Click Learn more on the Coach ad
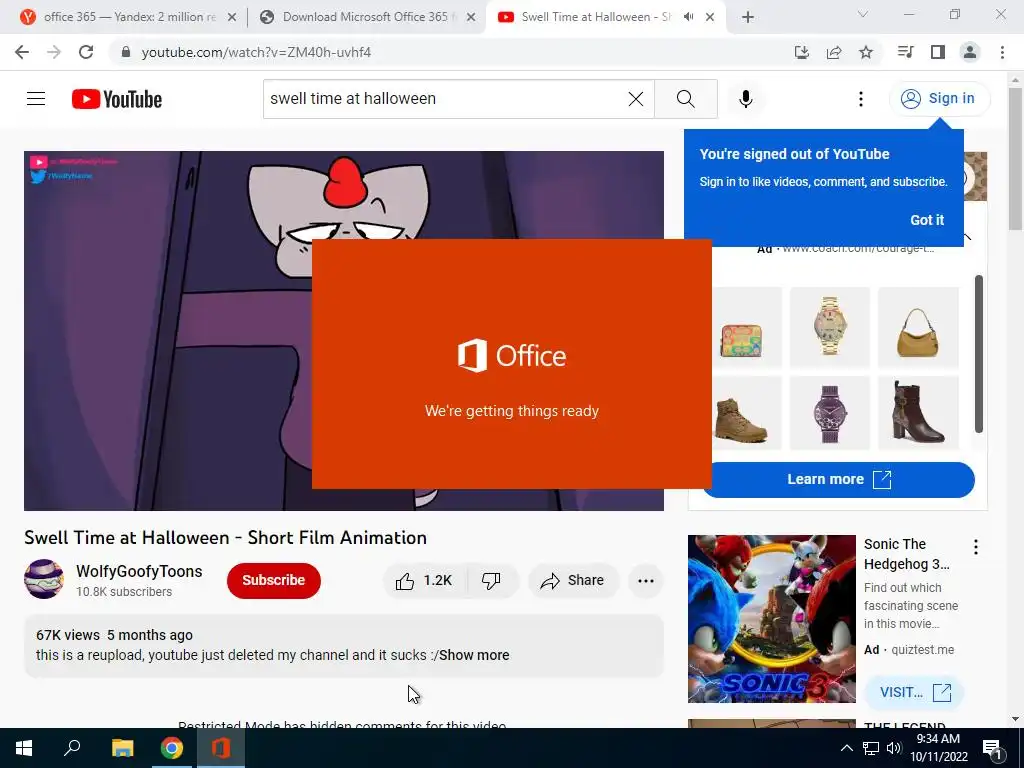This screenshot has height=768, width=1024. coord(839,479)
